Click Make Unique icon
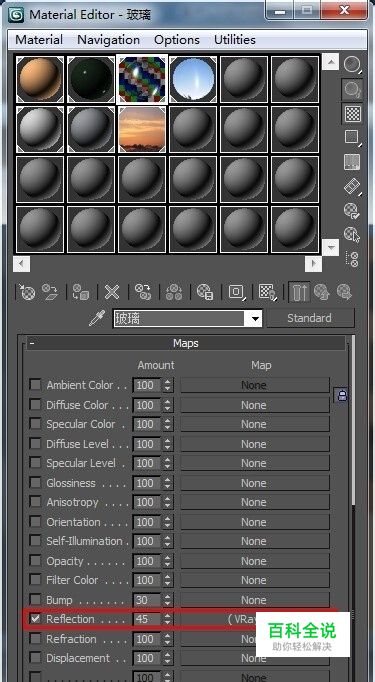The image size is (375, 682). point(174,292)
